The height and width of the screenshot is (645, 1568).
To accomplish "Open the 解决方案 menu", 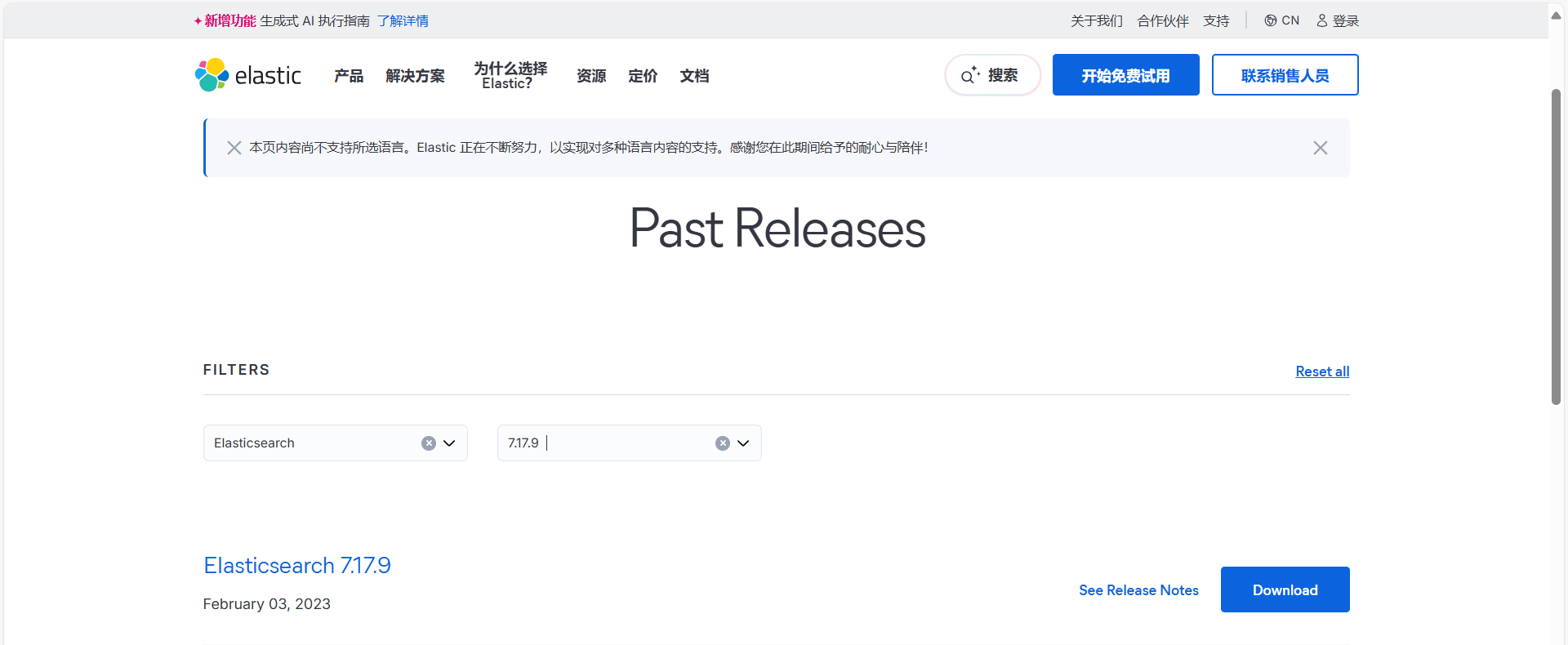I will coord(415,76).
